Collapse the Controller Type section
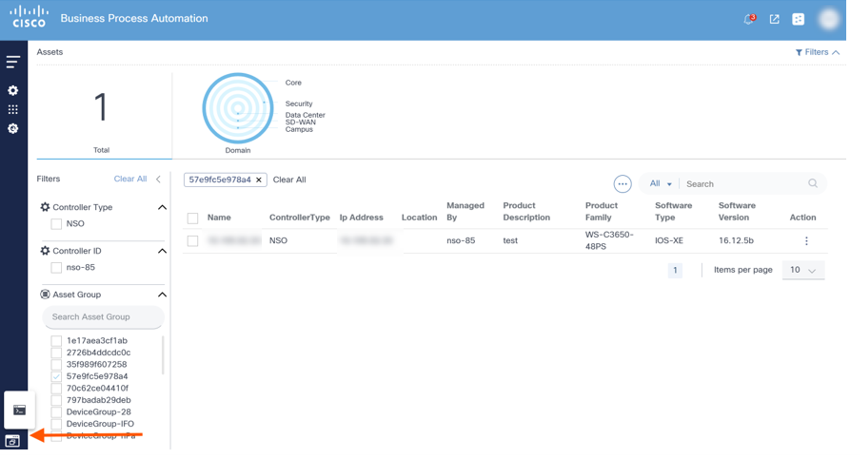 (162, 207)
